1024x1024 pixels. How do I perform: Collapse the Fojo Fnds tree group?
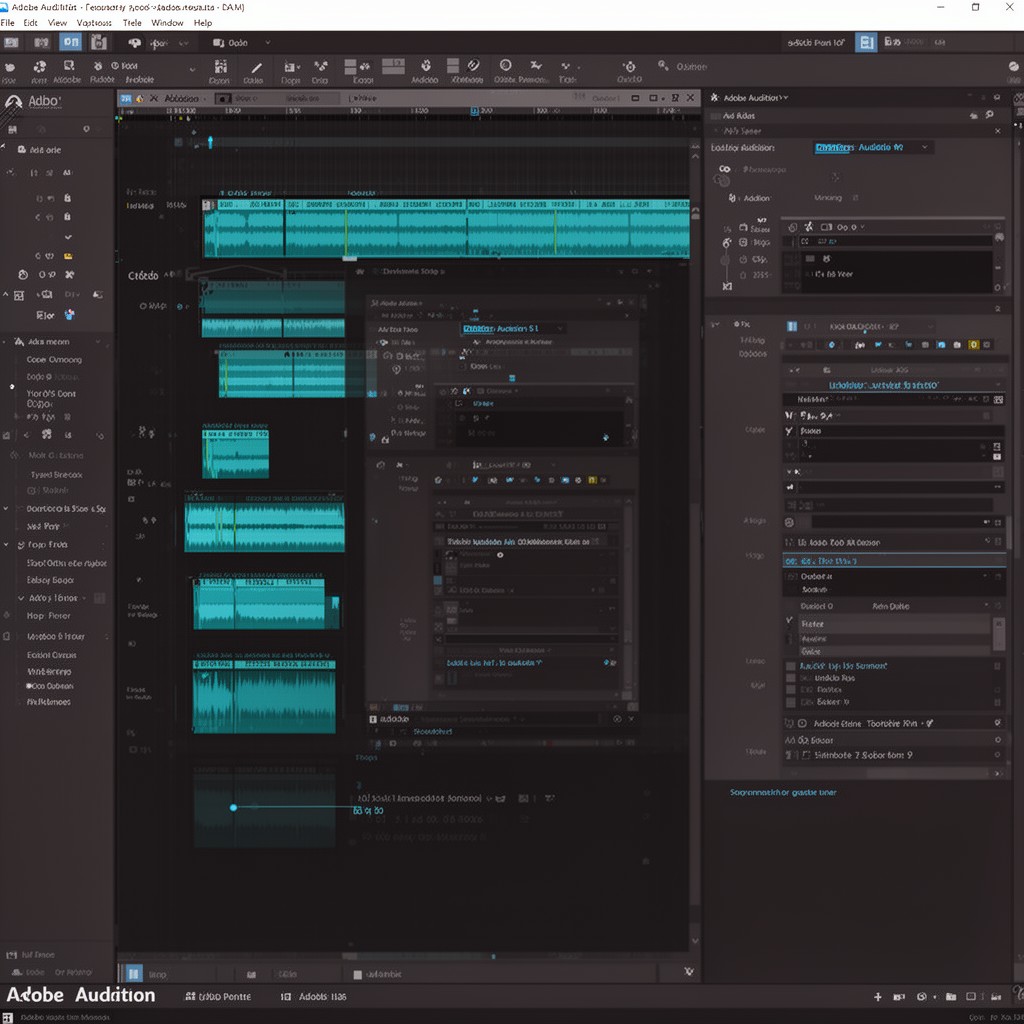click(x=6, y=545)
